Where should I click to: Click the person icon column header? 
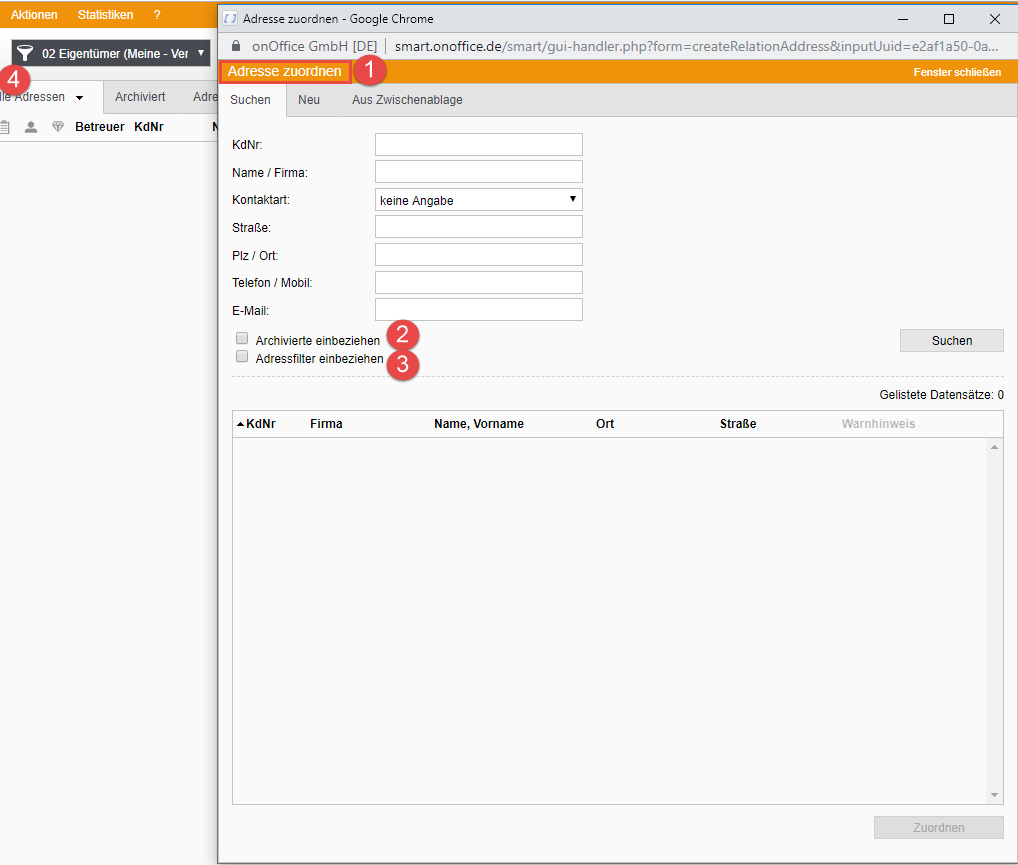click(x=31, y=127)
